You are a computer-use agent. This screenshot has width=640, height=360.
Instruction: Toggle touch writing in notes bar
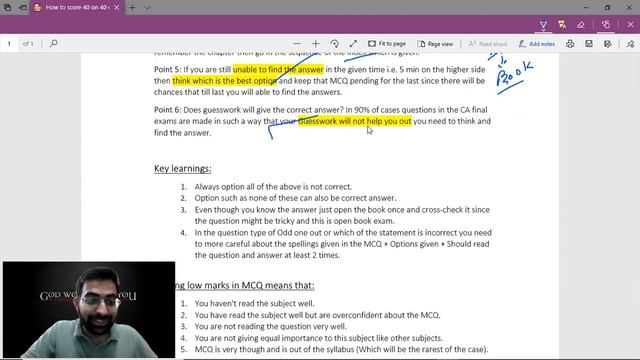(606, 25)
